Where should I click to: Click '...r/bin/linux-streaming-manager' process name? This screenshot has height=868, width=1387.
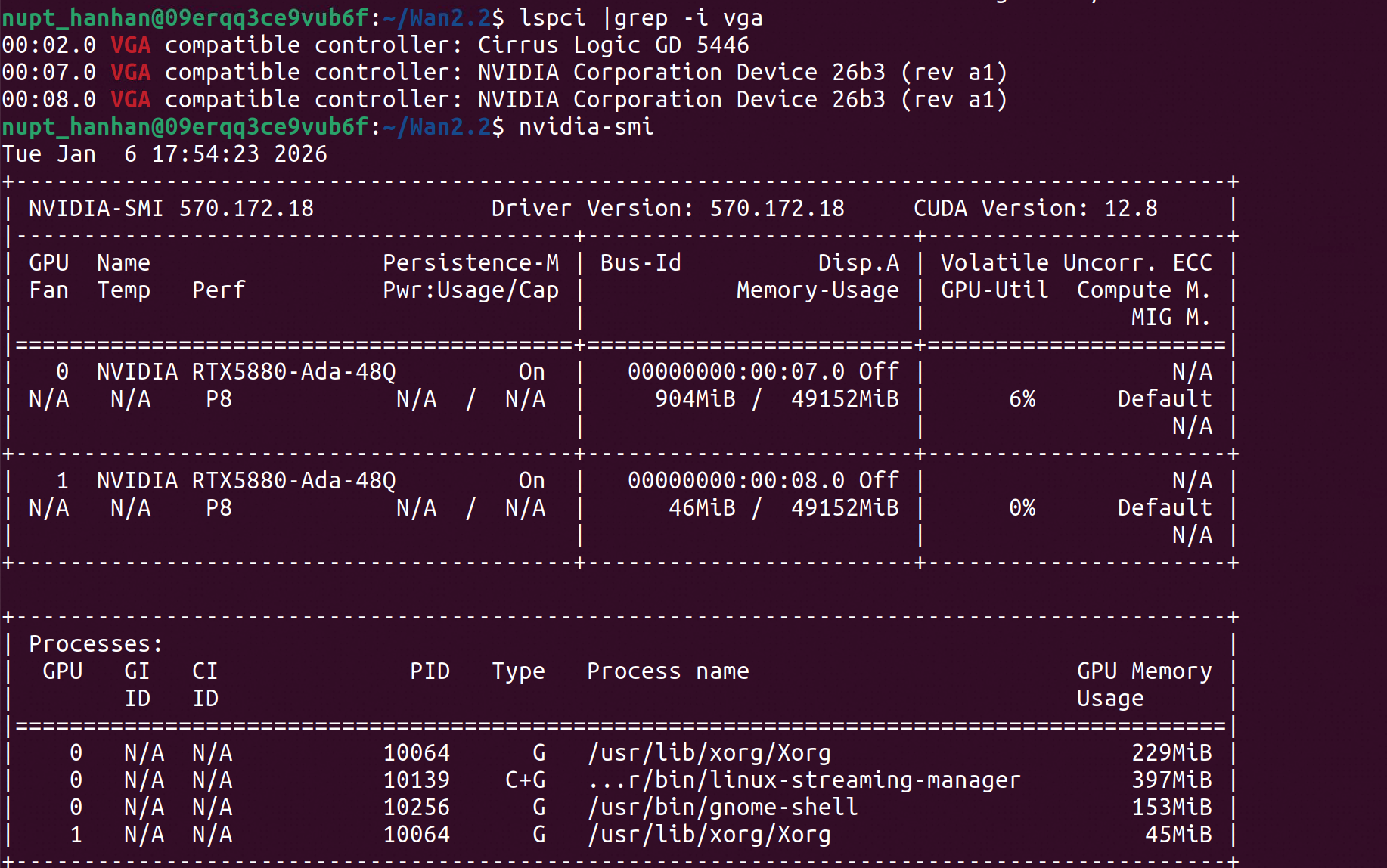coord(804,780)
